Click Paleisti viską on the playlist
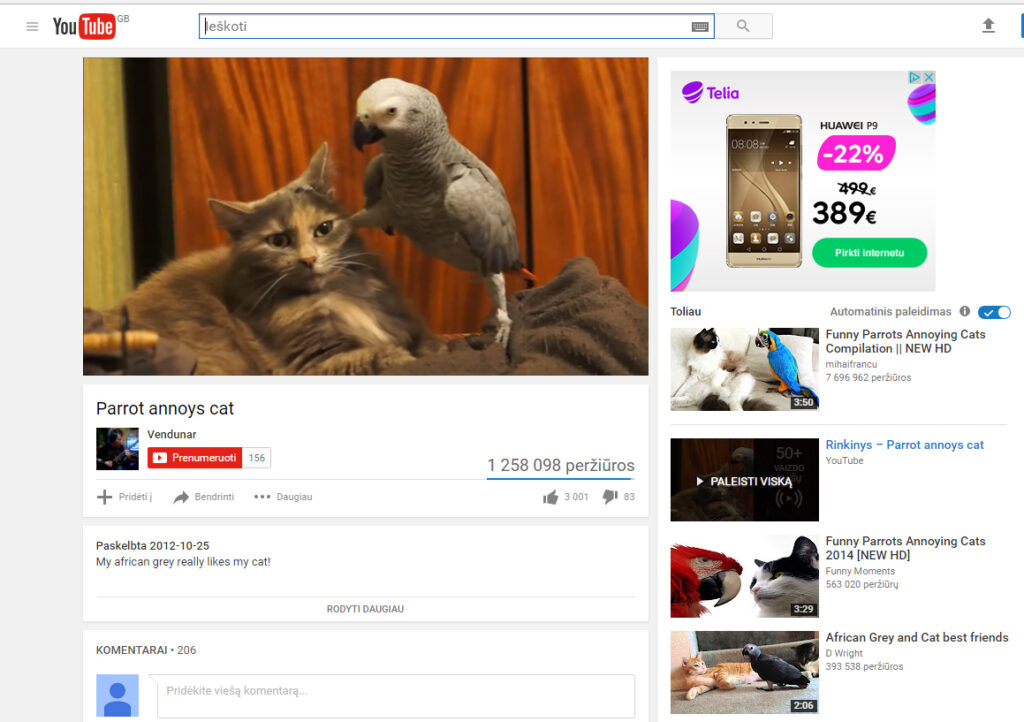Screen dimensions: 1024x722 point(744,481)
